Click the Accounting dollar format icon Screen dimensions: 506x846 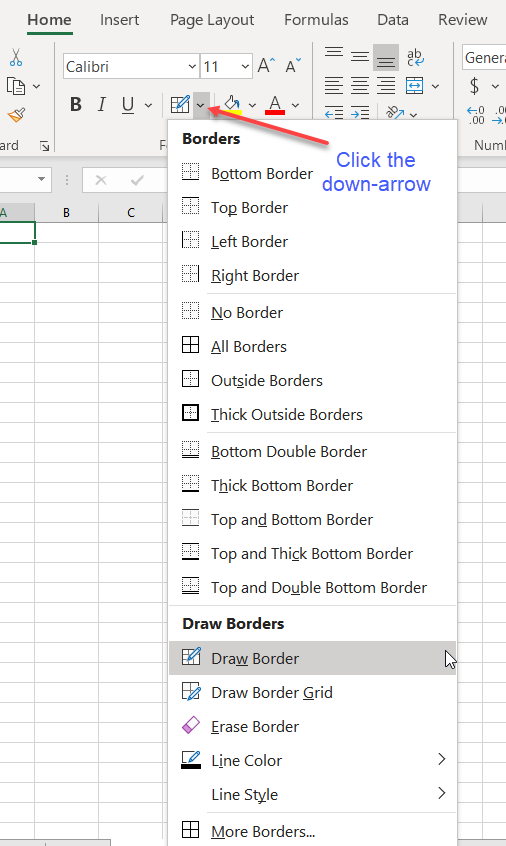(x=474, y=86)
